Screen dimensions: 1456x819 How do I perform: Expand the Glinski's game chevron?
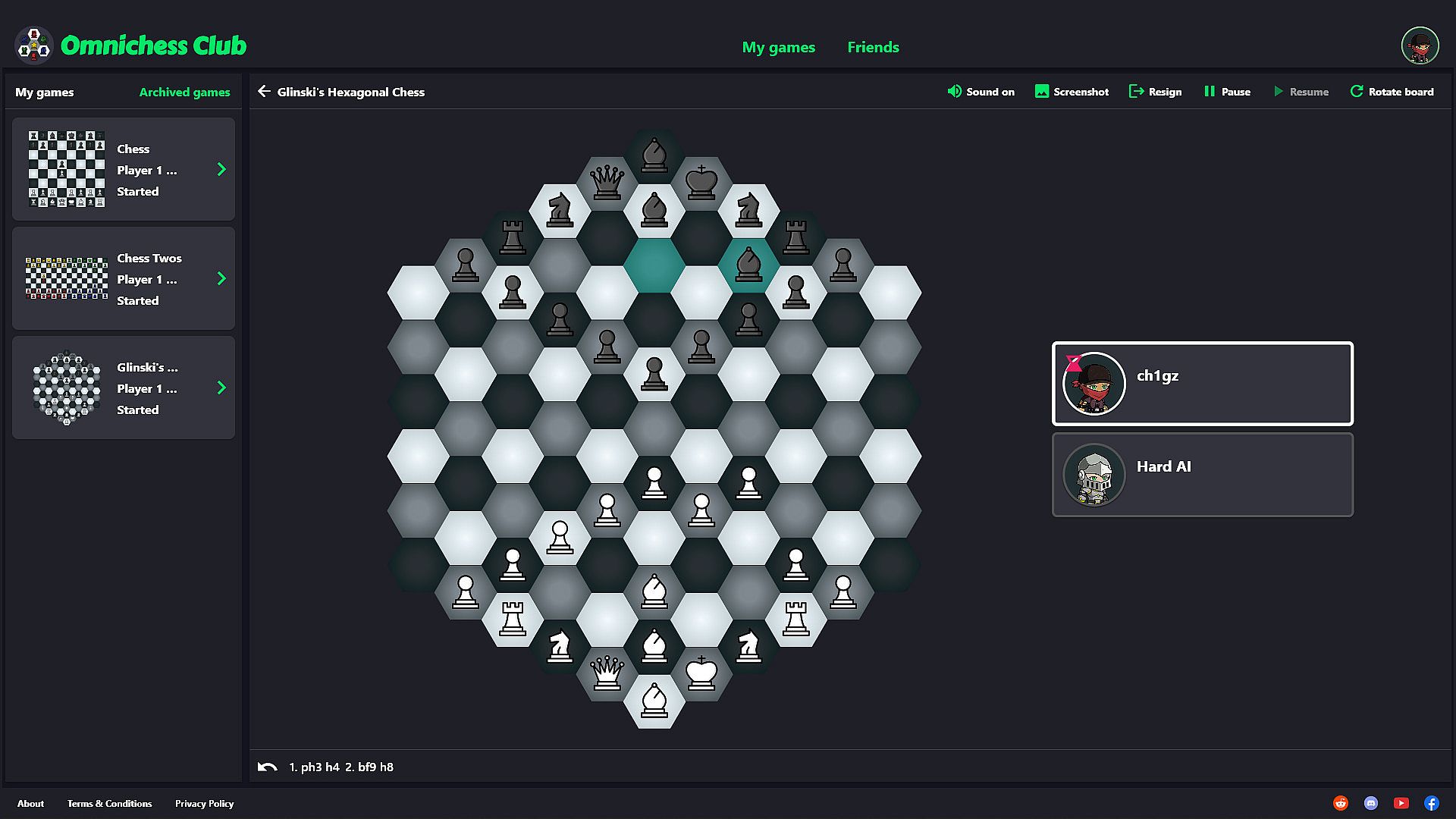click(221, 388)
